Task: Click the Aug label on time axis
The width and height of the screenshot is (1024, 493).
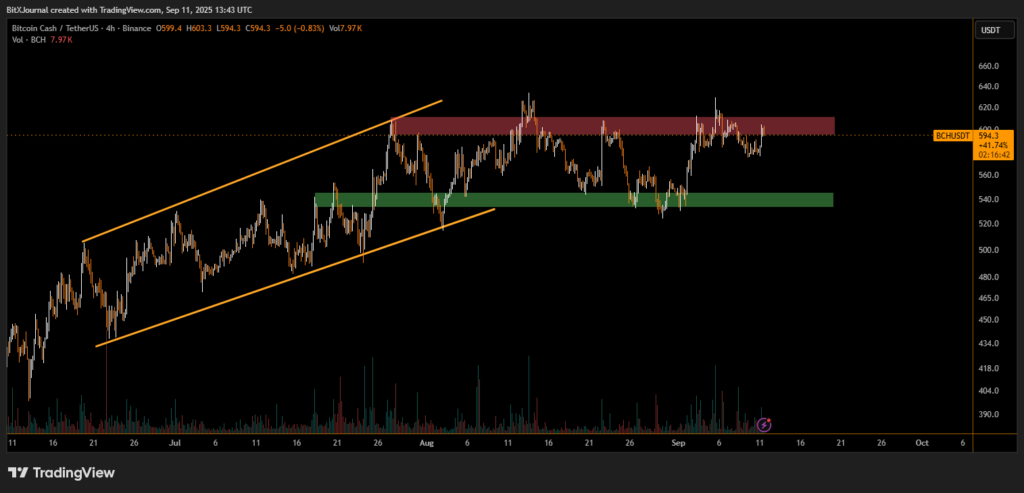Action: tap(427, 440)
